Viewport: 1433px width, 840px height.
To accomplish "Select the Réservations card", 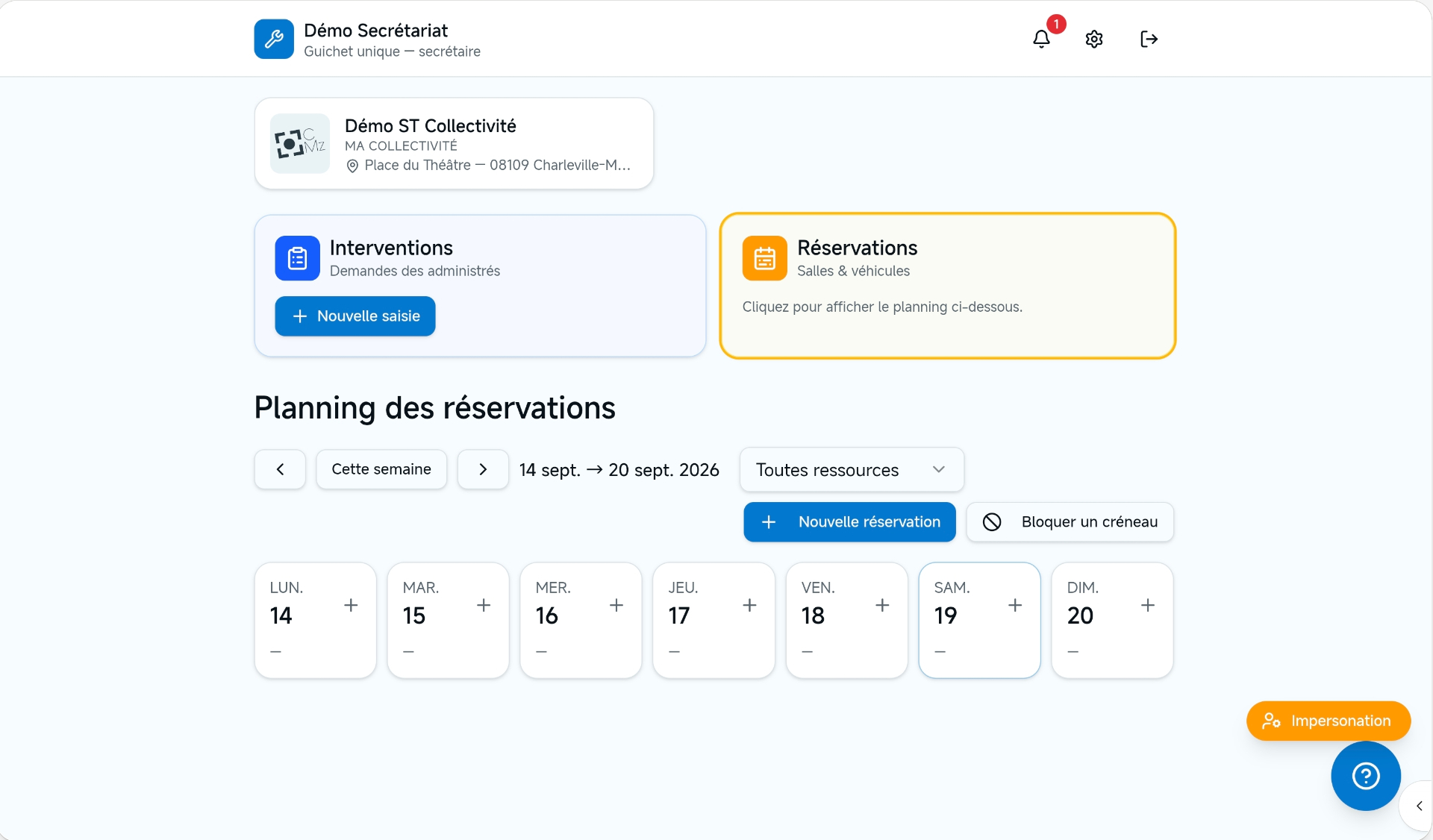I will tap(948, 286).
